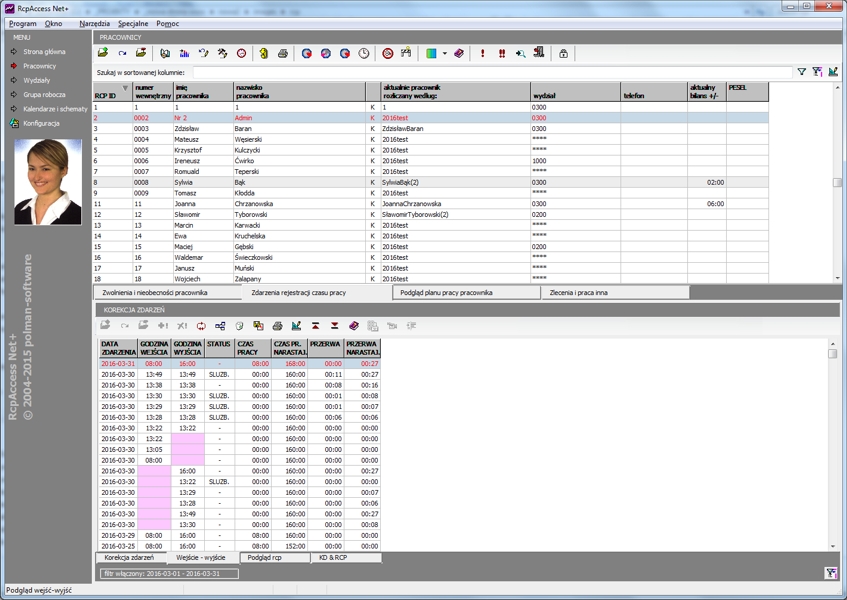Go to Wydziały in the side menu
Screen dimensions: 847x600
(37, 80)
